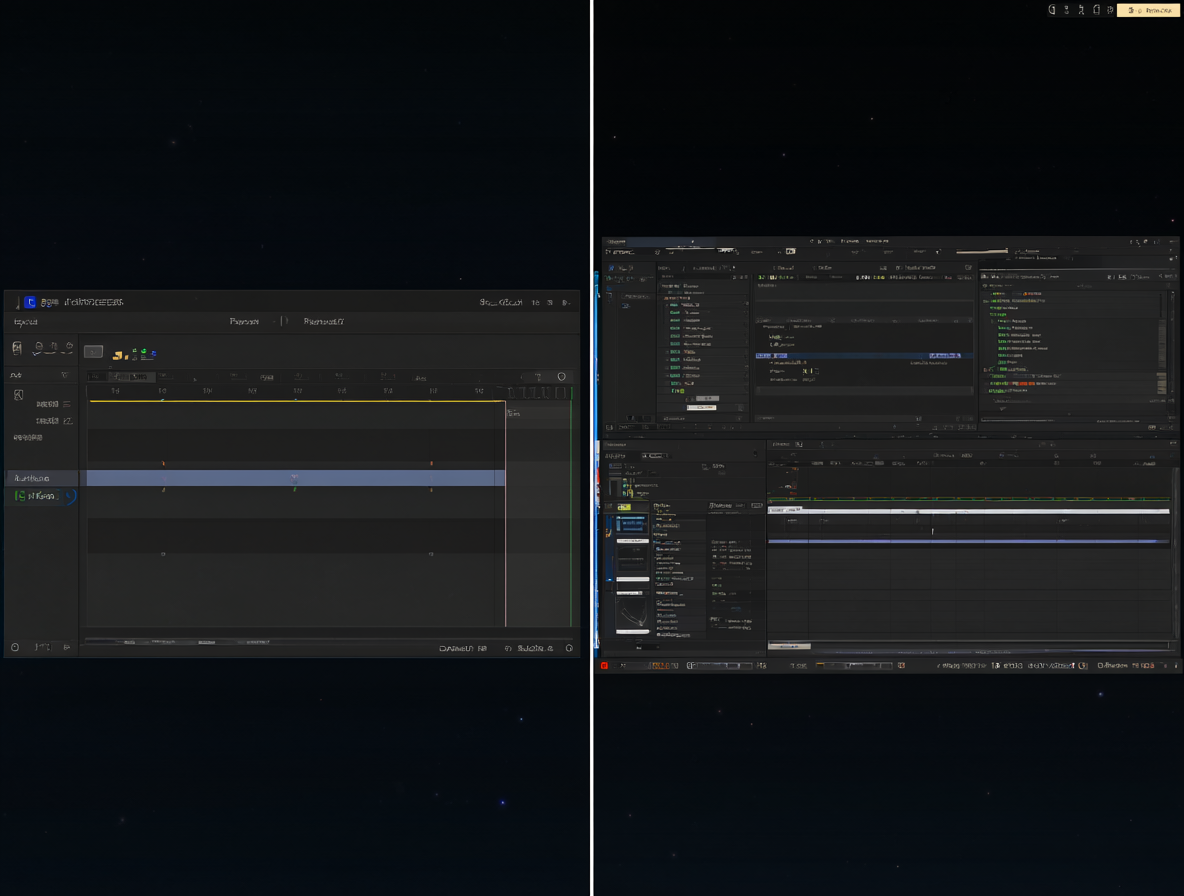Click the circle icon at bottom-left of left window

pos(15,647)
